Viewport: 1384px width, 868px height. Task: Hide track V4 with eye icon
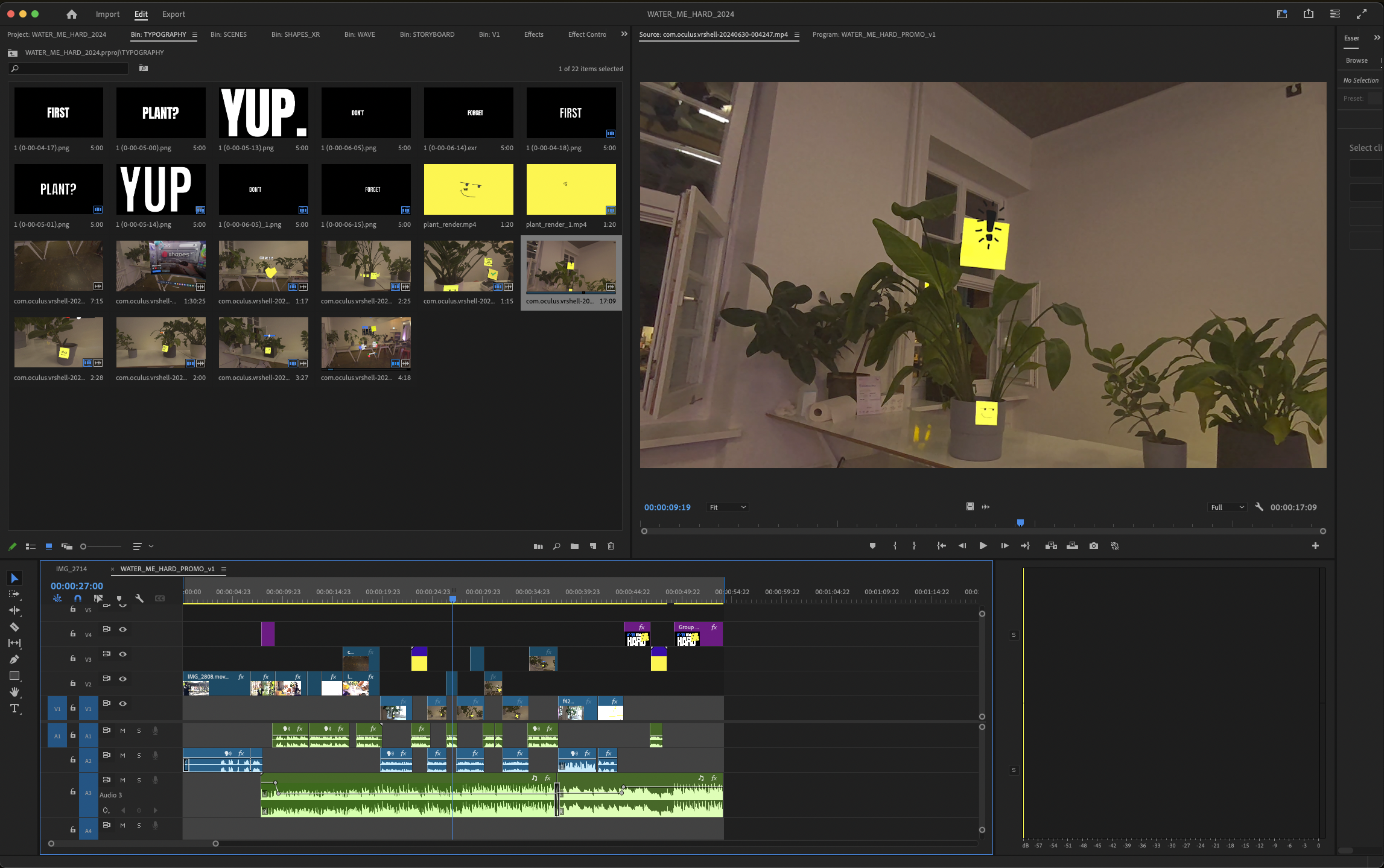pyautogui.click(x=123, y=629)
